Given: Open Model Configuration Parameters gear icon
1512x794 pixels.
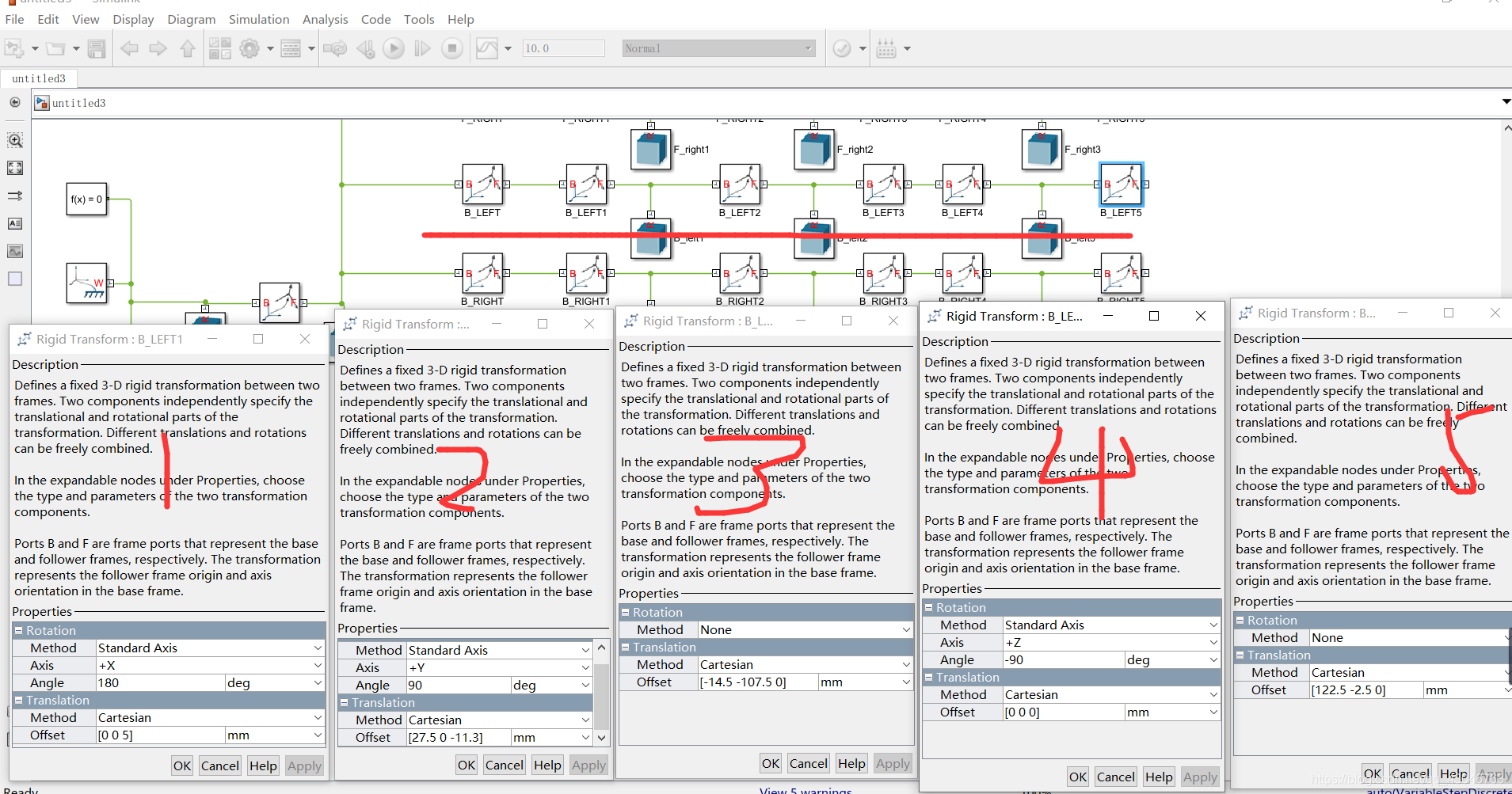Looking at the screenshot, I should tap(249, 48).
